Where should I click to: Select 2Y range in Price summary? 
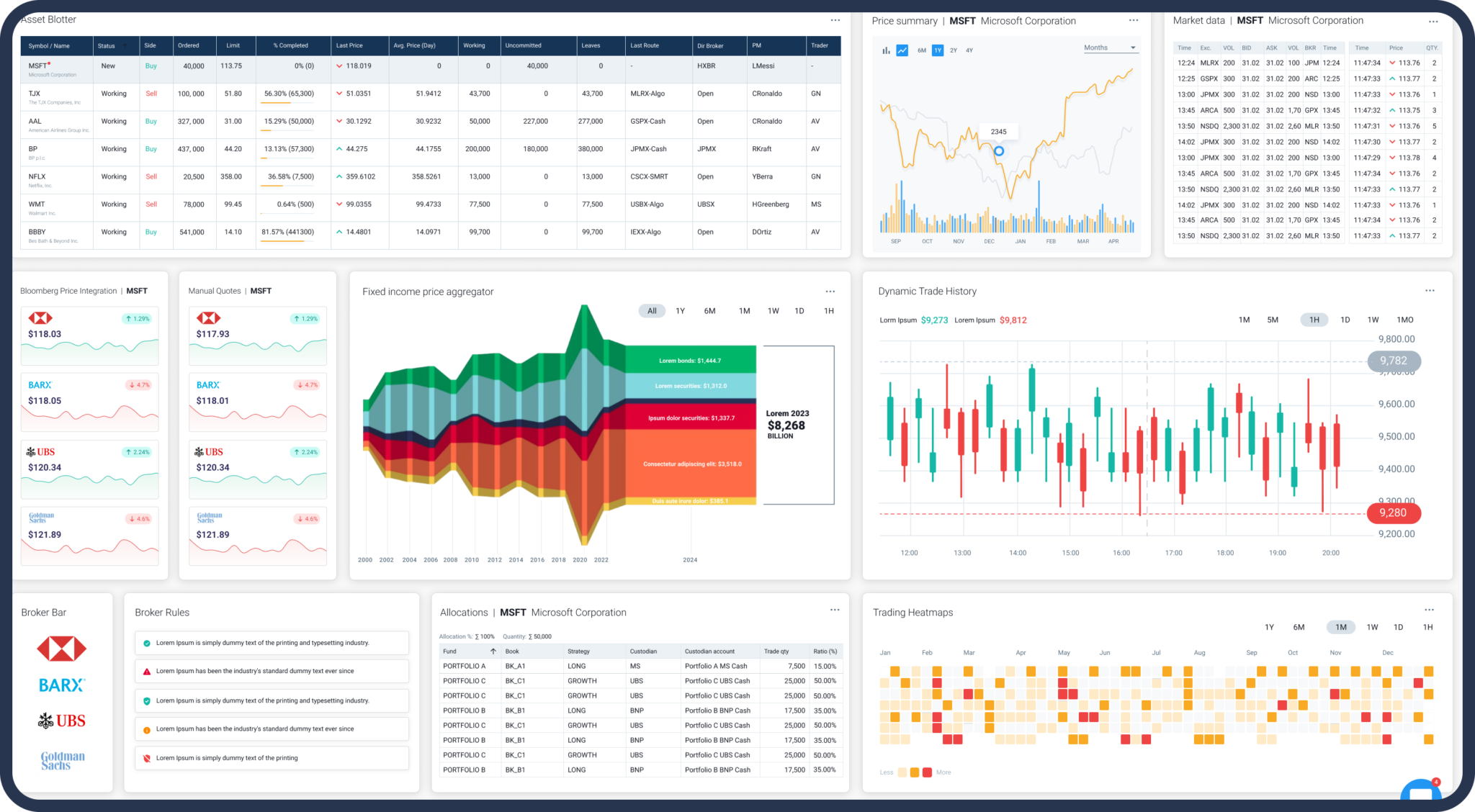coord(954,50)
